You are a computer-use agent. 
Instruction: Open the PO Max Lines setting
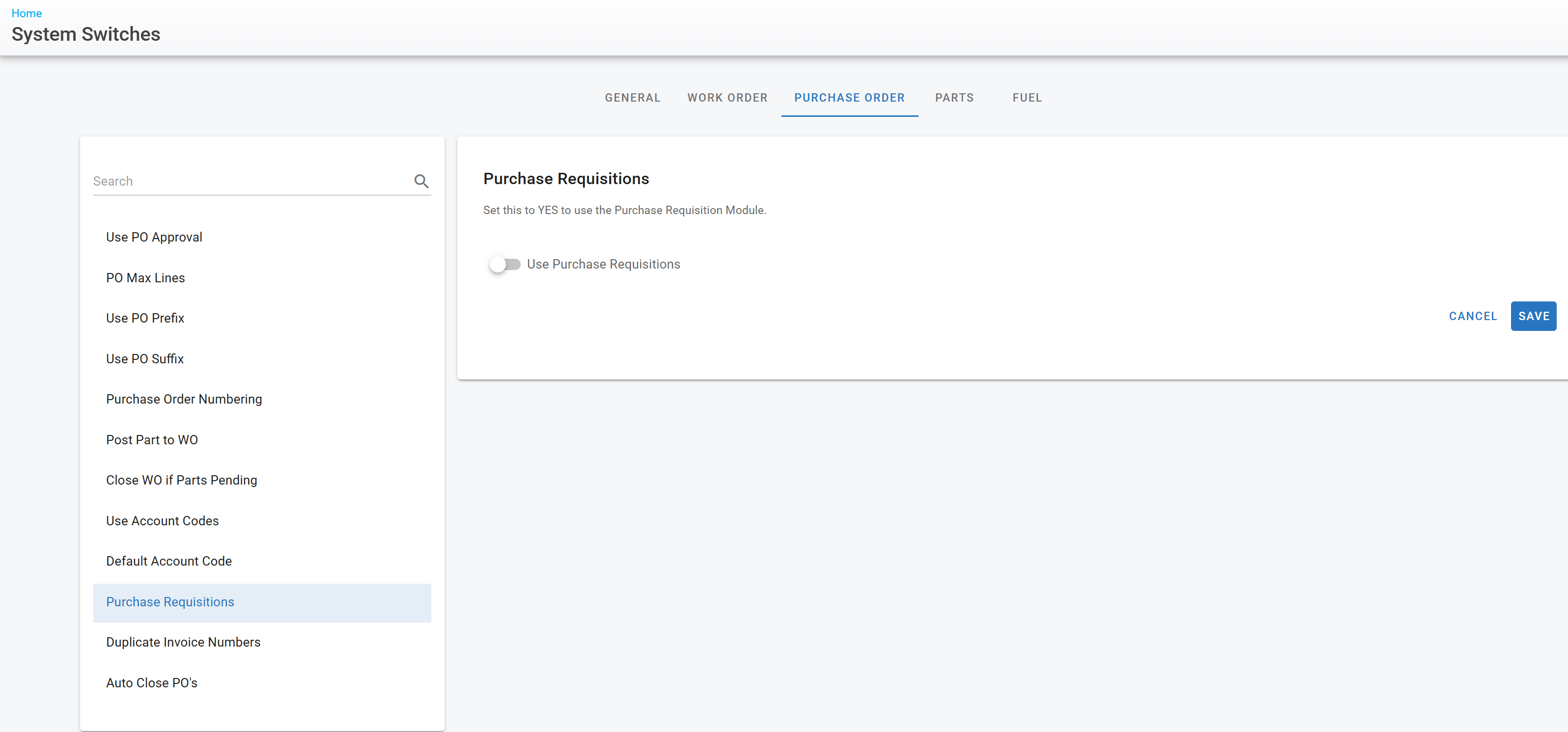pyautogui.click(x=145, y=278)
